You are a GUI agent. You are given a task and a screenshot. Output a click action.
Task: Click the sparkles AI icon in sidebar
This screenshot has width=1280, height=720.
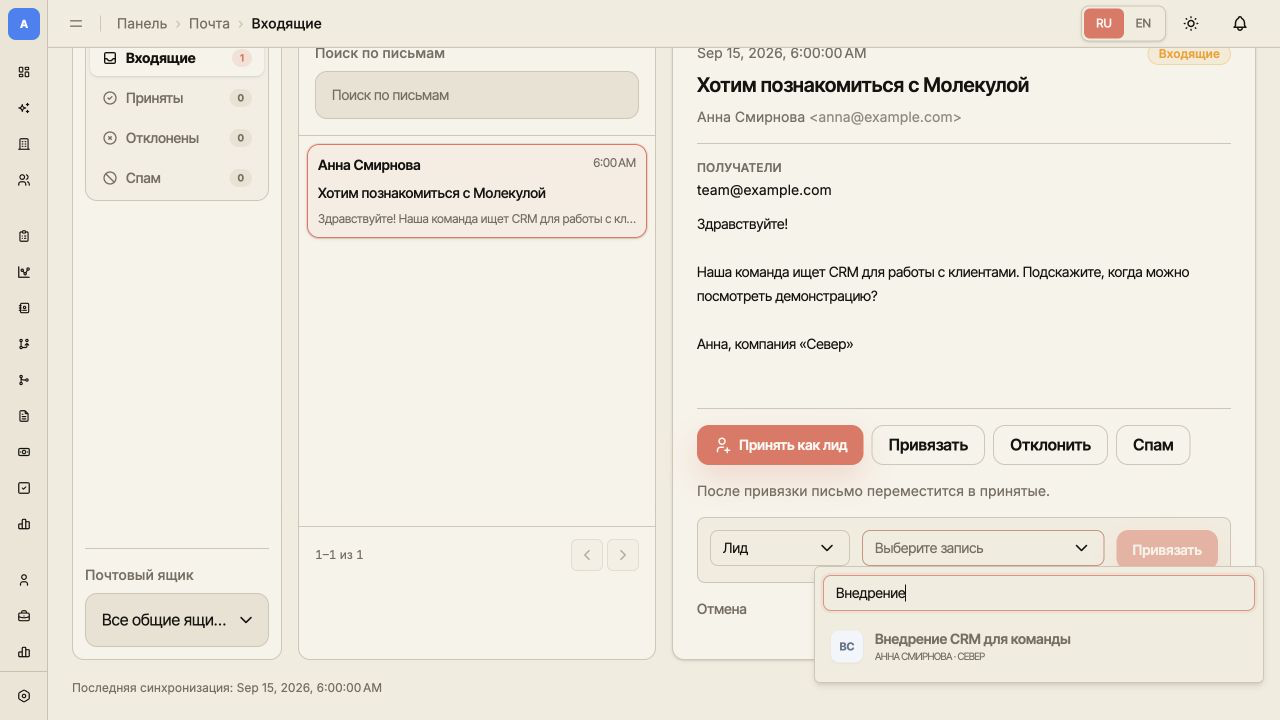click(24, 108)
